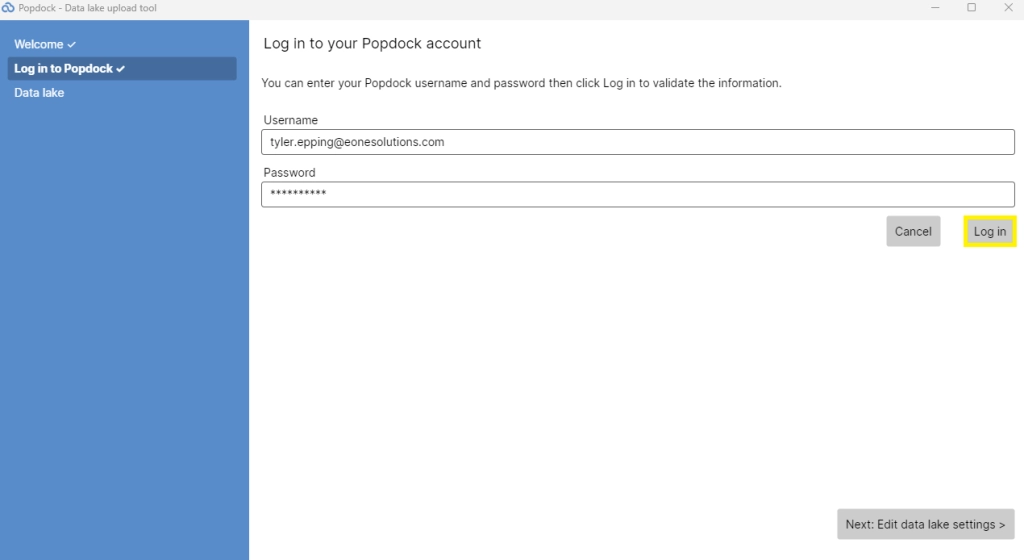Viewport: 1024px width, 560px height.
Task: Click the instruction text about validating information
Action: pyautogui.click(x=521, y=83)
